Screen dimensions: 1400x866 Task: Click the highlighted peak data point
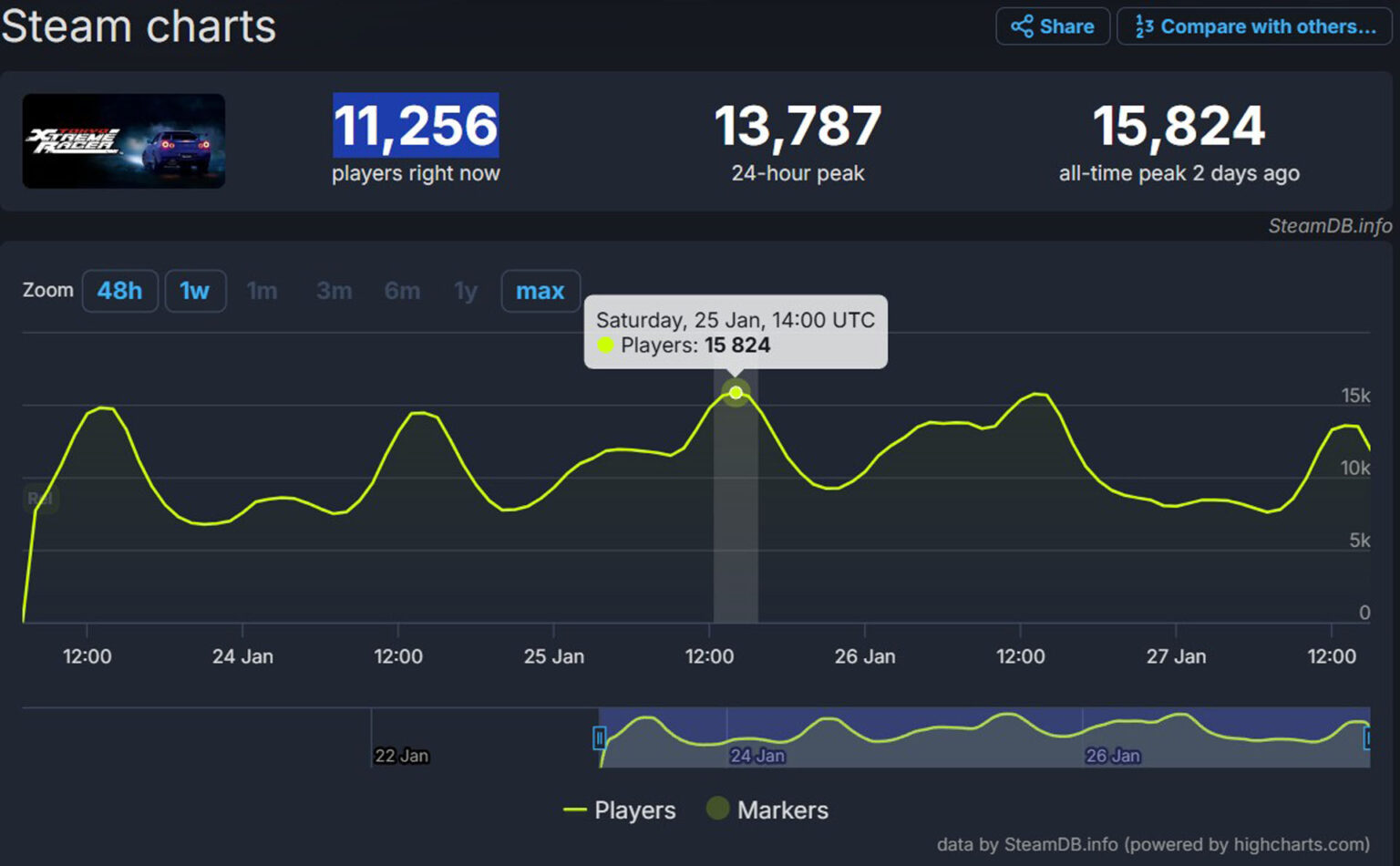tap(736, 393)
